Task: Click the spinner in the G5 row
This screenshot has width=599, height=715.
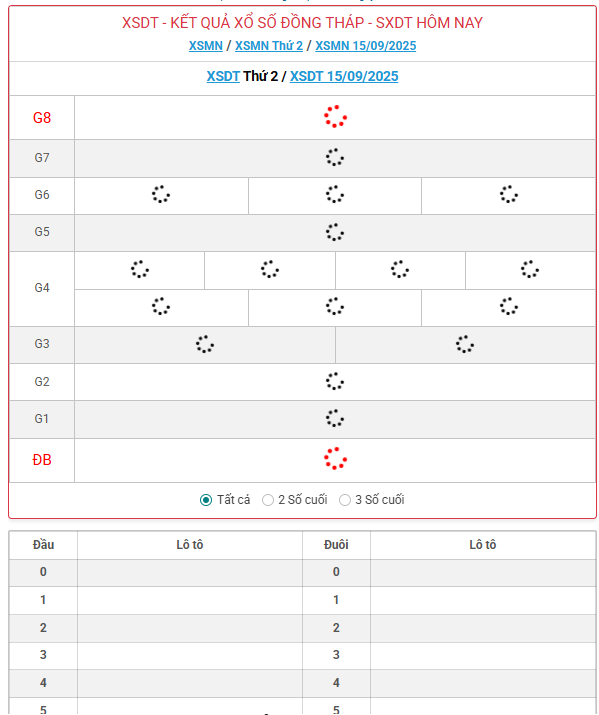Action: coord(335,232)
